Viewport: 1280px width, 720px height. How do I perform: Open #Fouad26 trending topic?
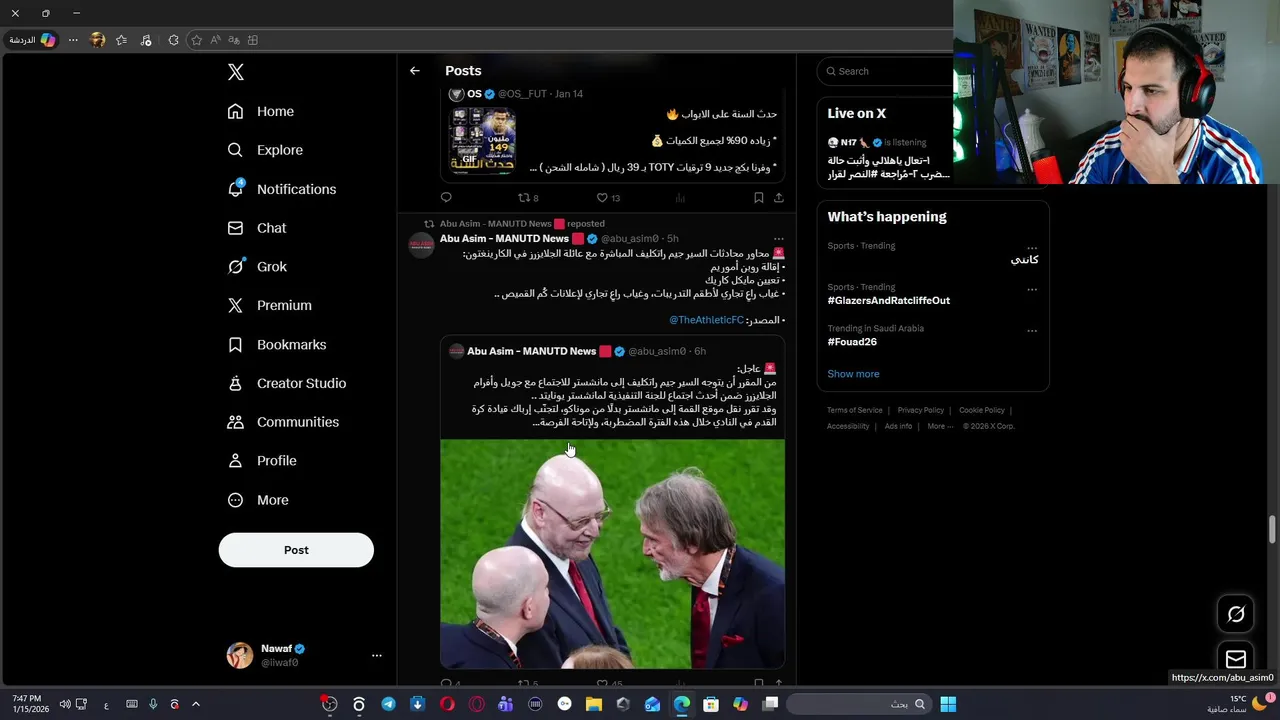click(852, 342)
